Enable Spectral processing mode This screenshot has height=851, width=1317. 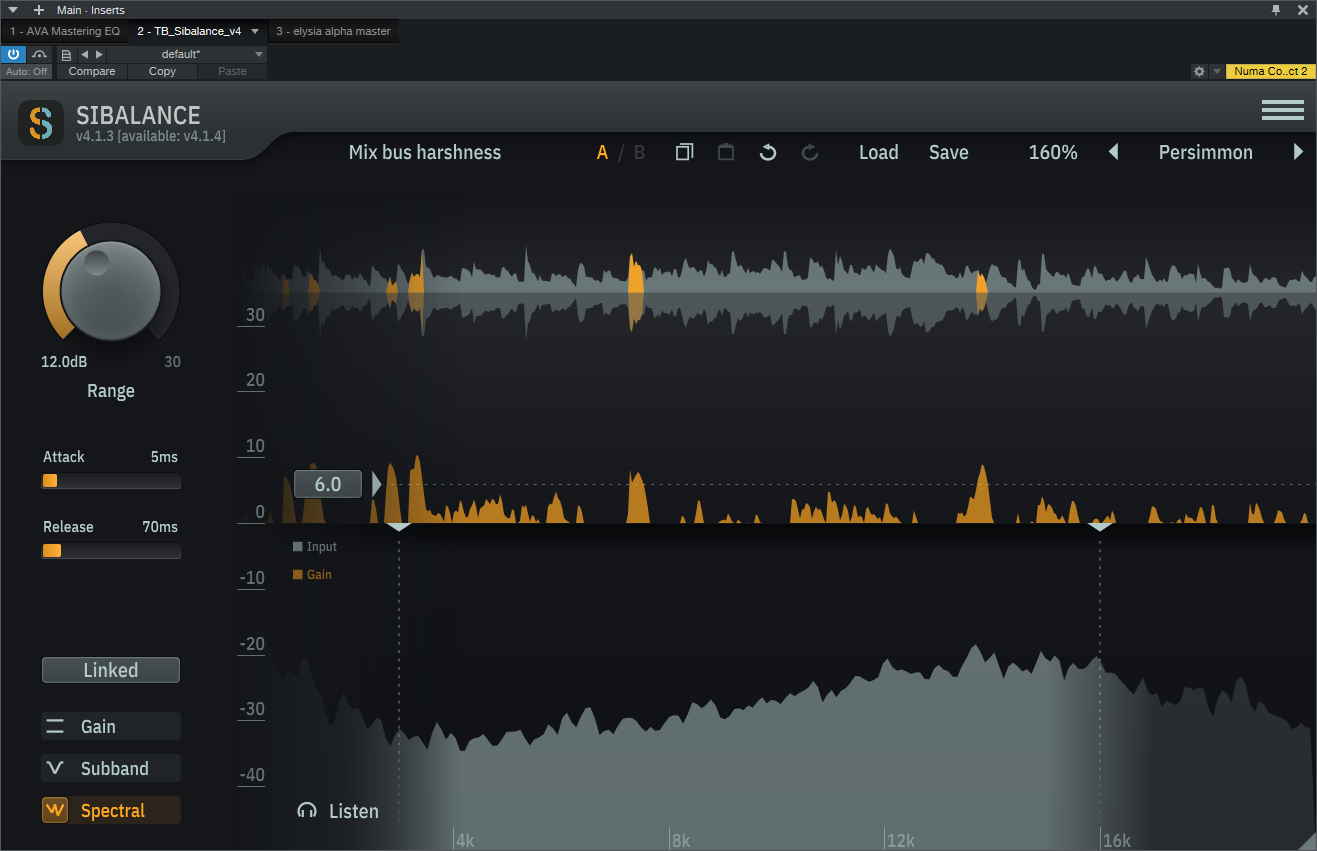(x=111, y=810)
